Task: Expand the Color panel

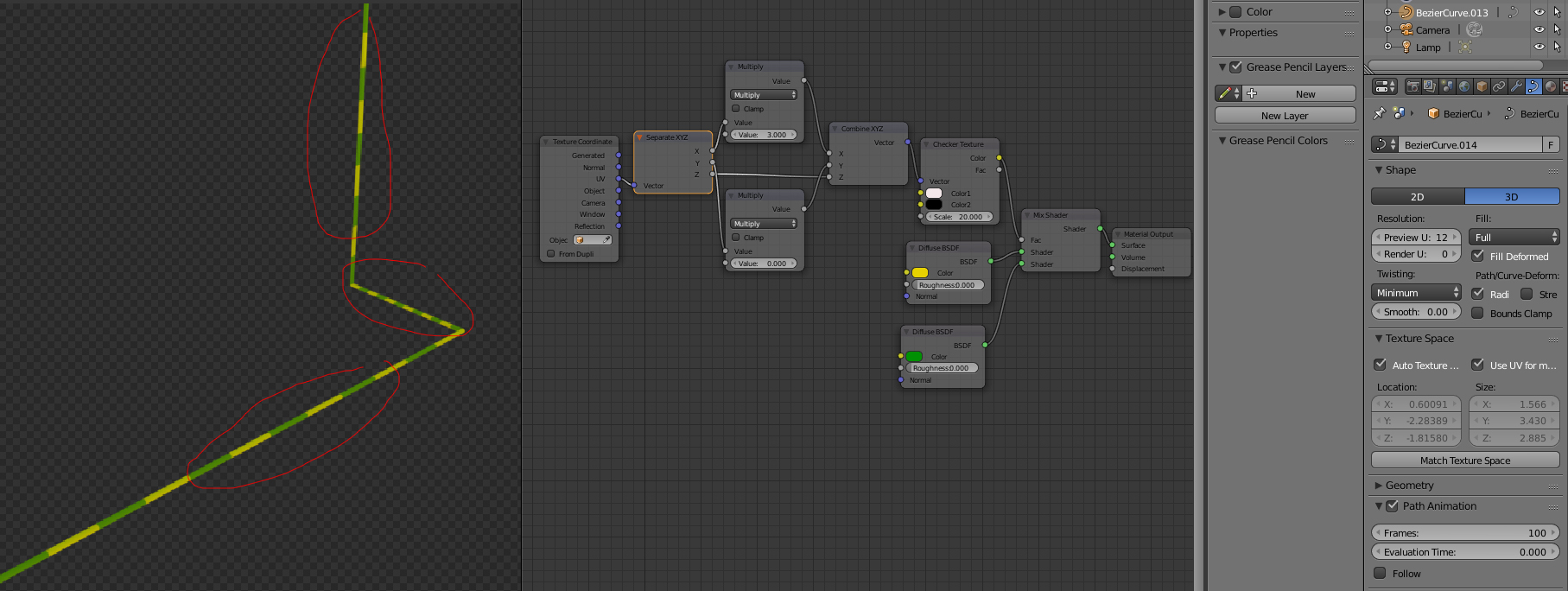Action: pos(1222,12)
